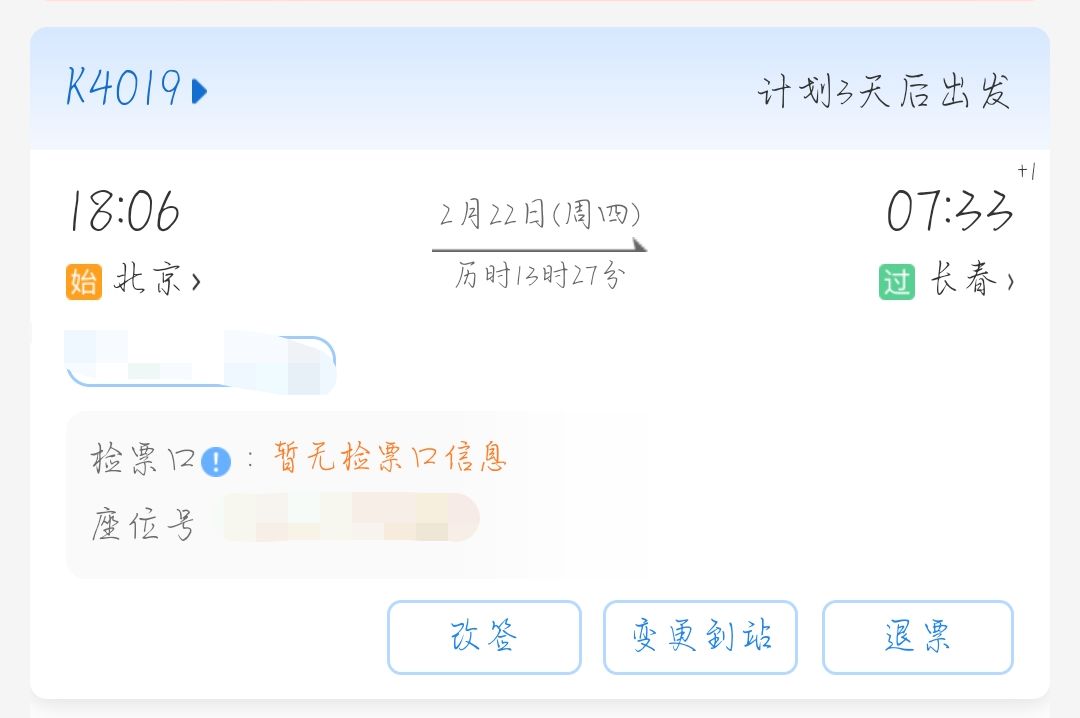Click 变更到站 button
This screenshot has width=1080, height=718.
(x=700, y=637)
